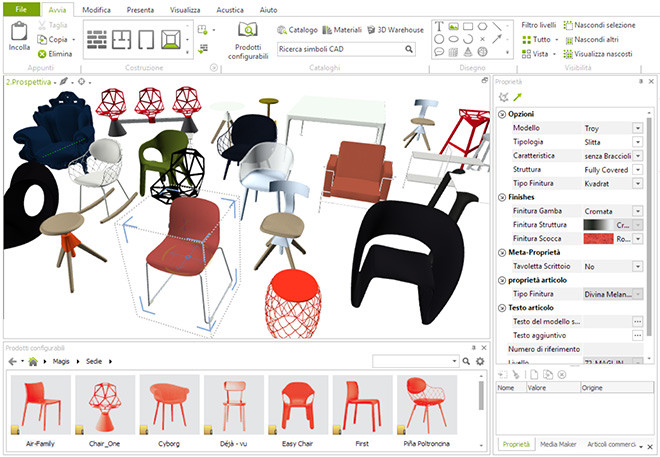Image resolution: width=660 pixels, height=457 pixels.
Task: Select the rectangle drawing tool
Action: pos(468,27)
